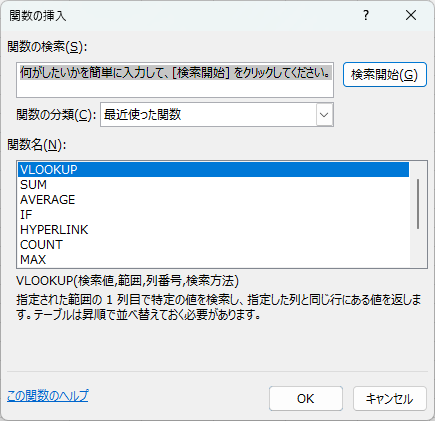The image size is (435, 421).
Task: Click the キャンセル button
Action: [390, 399]
